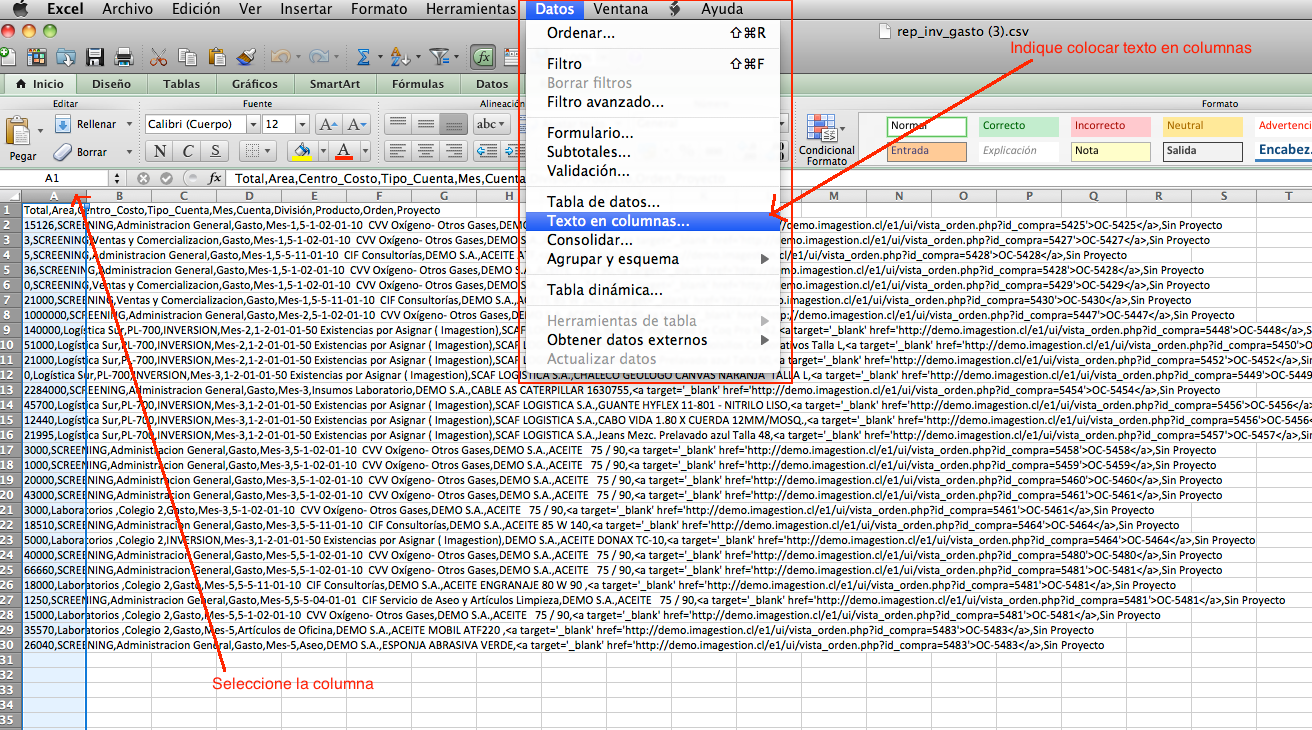Click the Print icon
1312x730 pixels.
pyautogui.click(x=124, y=57)
